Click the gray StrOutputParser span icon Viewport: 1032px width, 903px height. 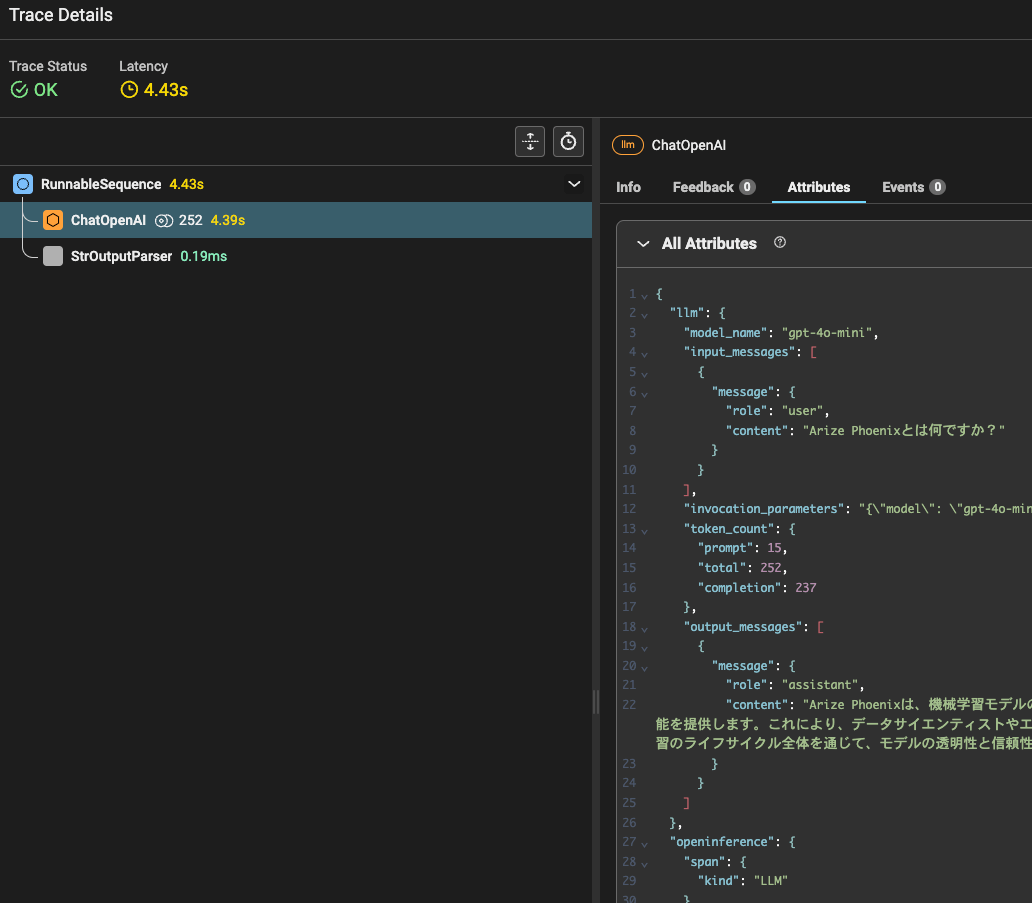[x=53, y=256]
